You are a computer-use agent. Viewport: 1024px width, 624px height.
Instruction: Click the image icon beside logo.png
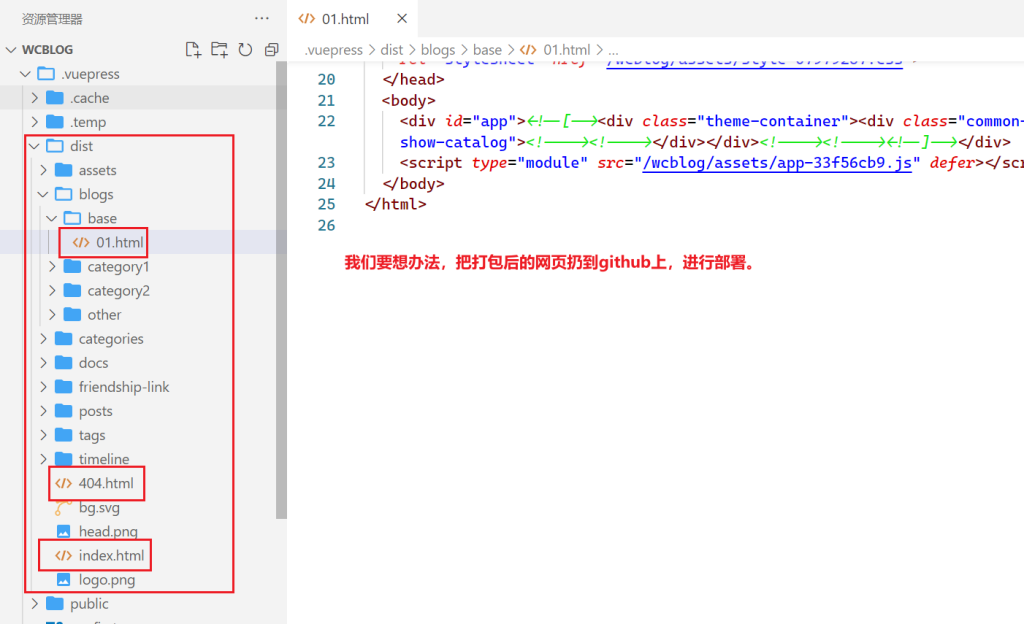tap(63, 580)
